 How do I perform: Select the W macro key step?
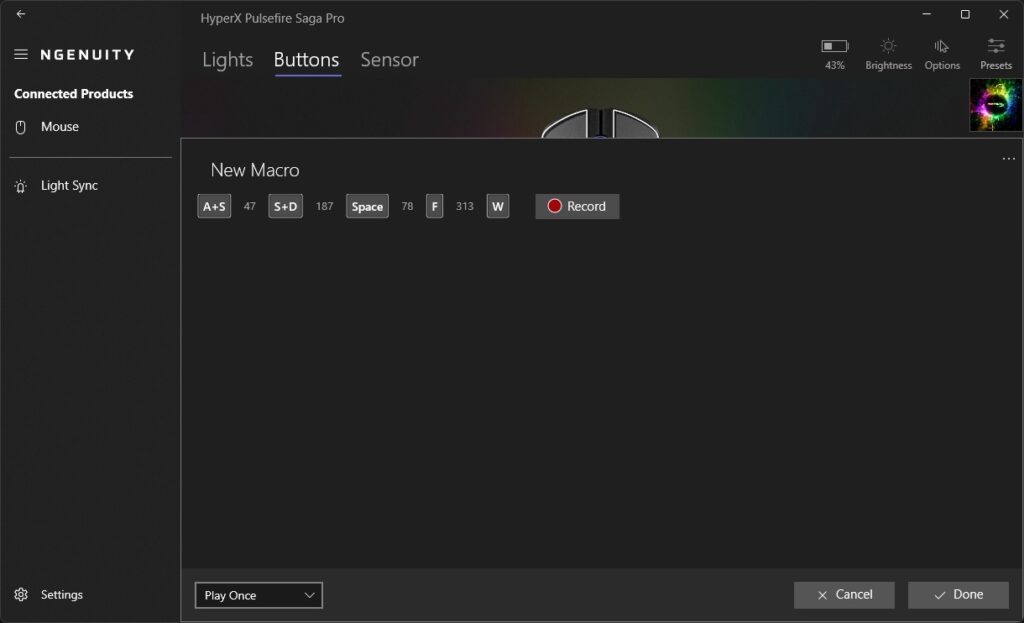(x=498, y=206)
